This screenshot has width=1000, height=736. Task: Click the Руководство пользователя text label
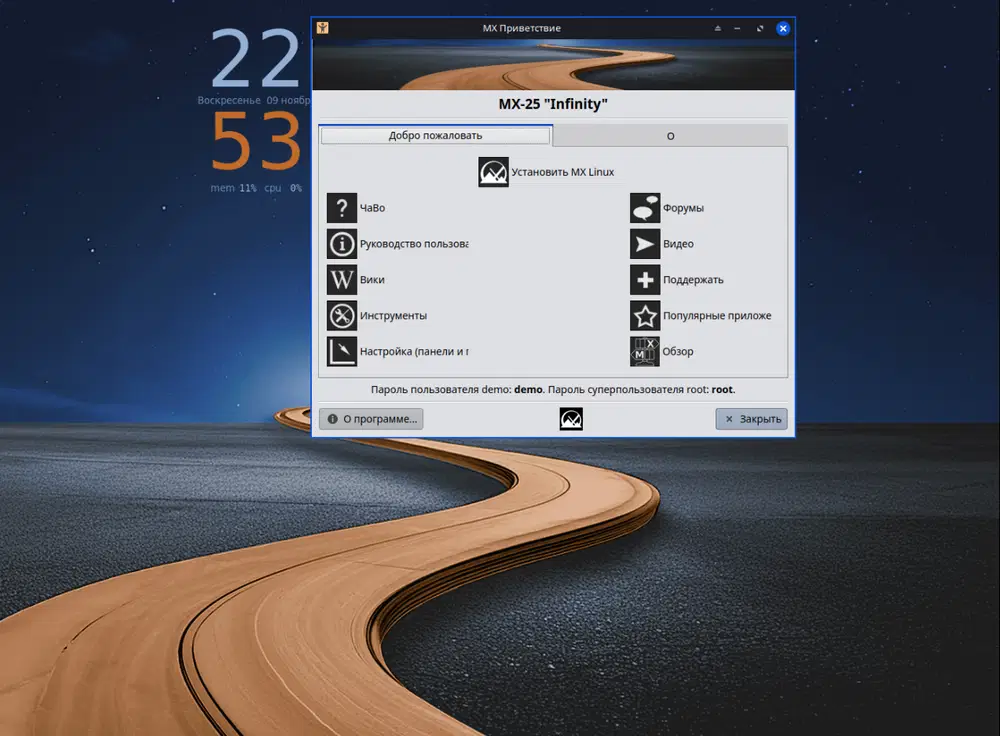[414, 244]
